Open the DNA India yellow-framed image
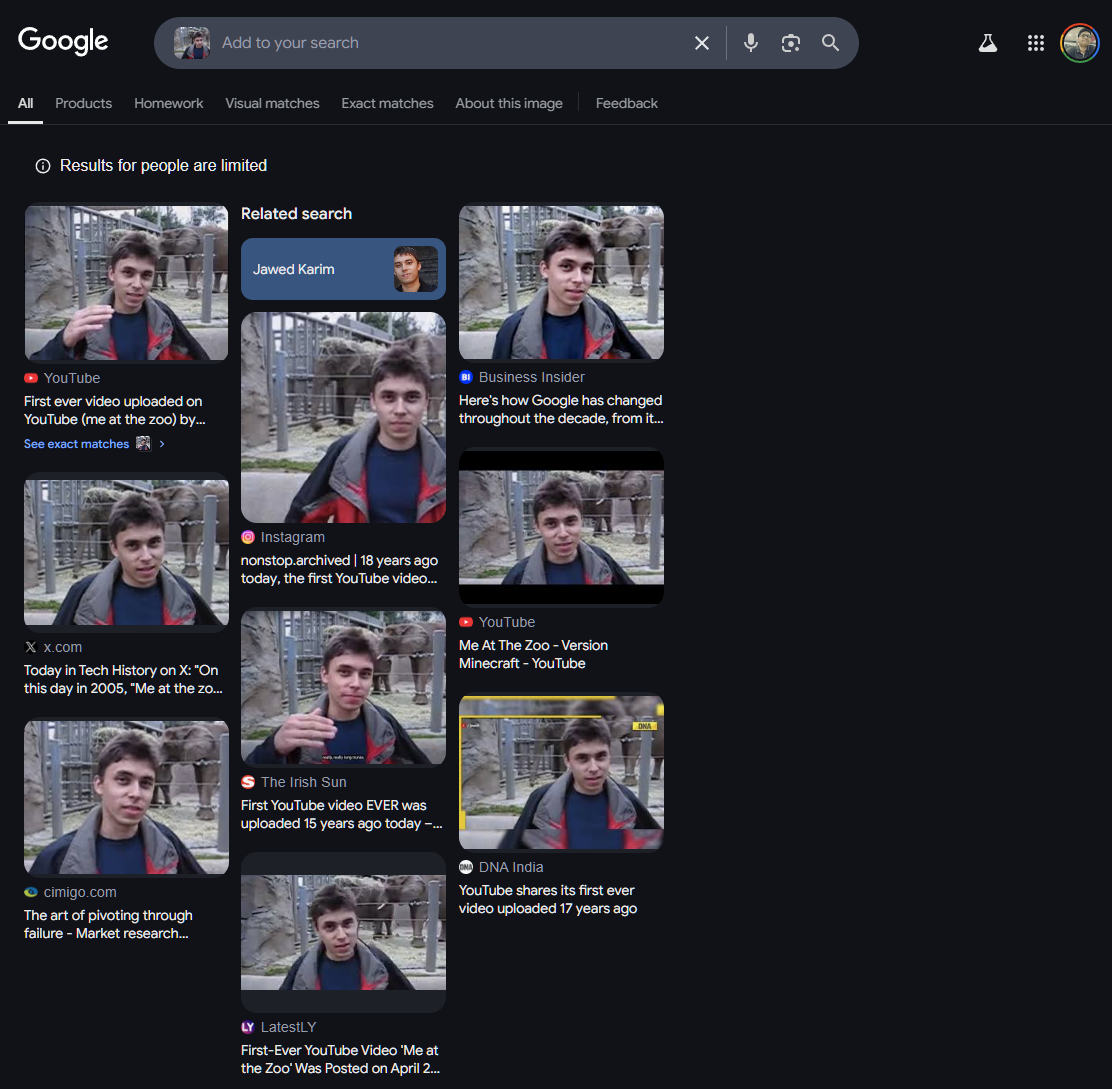This screenshot has width=1112, height=1089. [x=561, y=772]
